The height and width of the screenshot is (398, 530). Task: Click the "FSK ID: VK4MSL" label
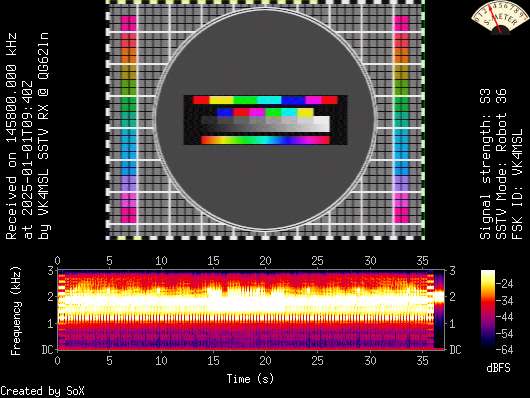coord(517,184)
